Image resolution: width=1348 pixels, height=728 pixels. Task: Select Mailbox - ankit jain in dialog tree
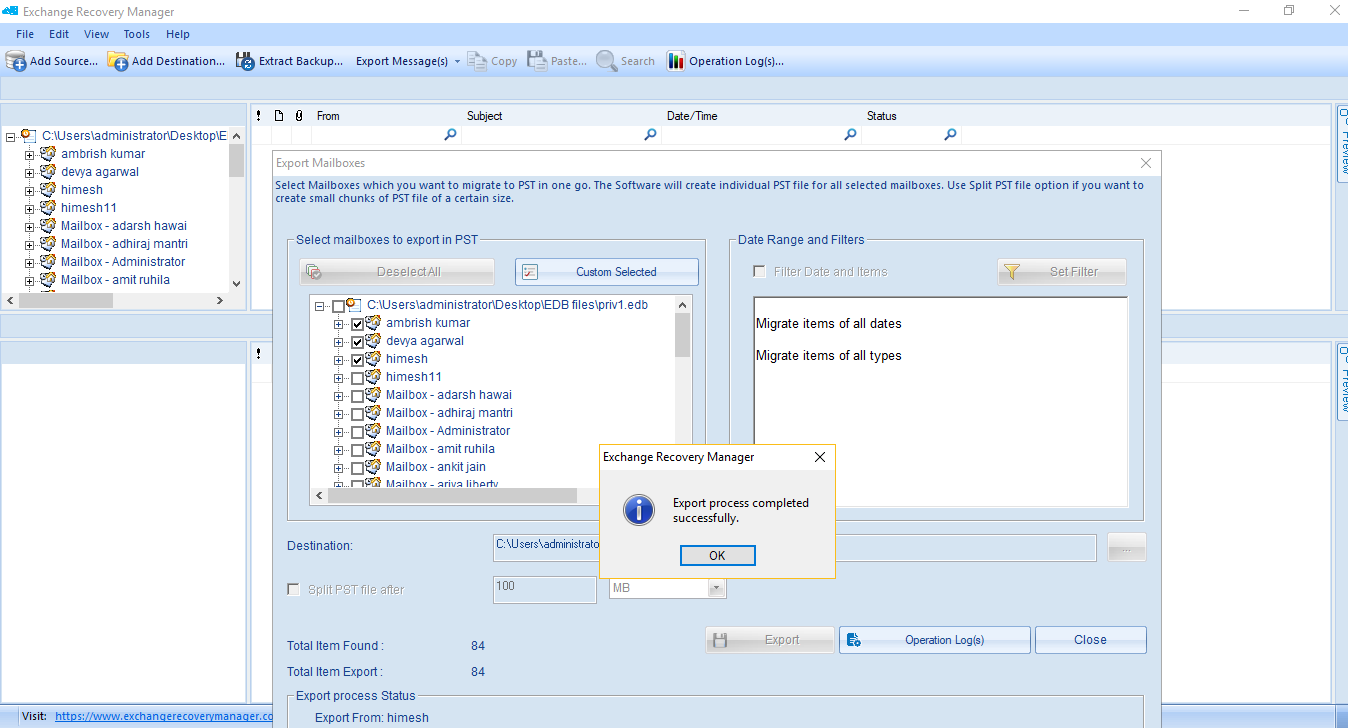tap(436, 467)
